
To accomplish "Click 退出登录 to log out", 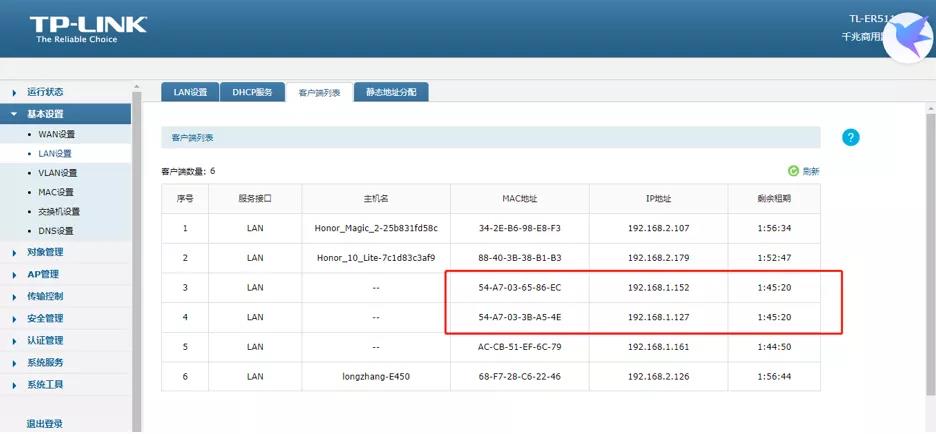I will 44,424.
